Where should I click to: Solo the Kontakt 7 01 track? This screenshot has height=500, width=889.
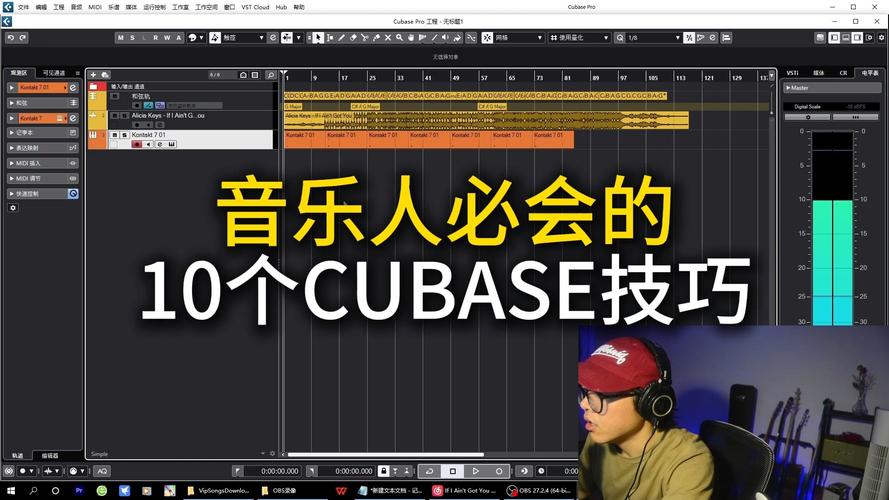click(x=124, y=135)
